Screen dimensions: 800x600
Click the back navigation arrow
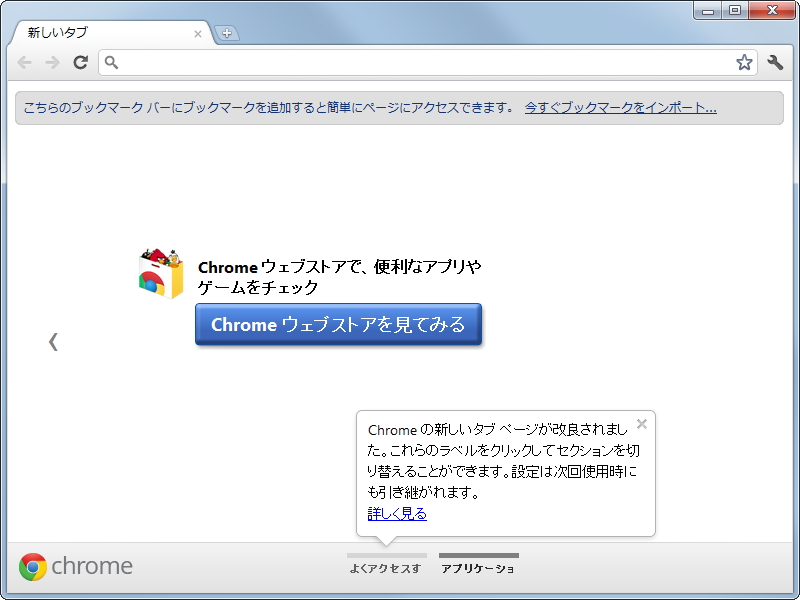(x=24, y=62)
